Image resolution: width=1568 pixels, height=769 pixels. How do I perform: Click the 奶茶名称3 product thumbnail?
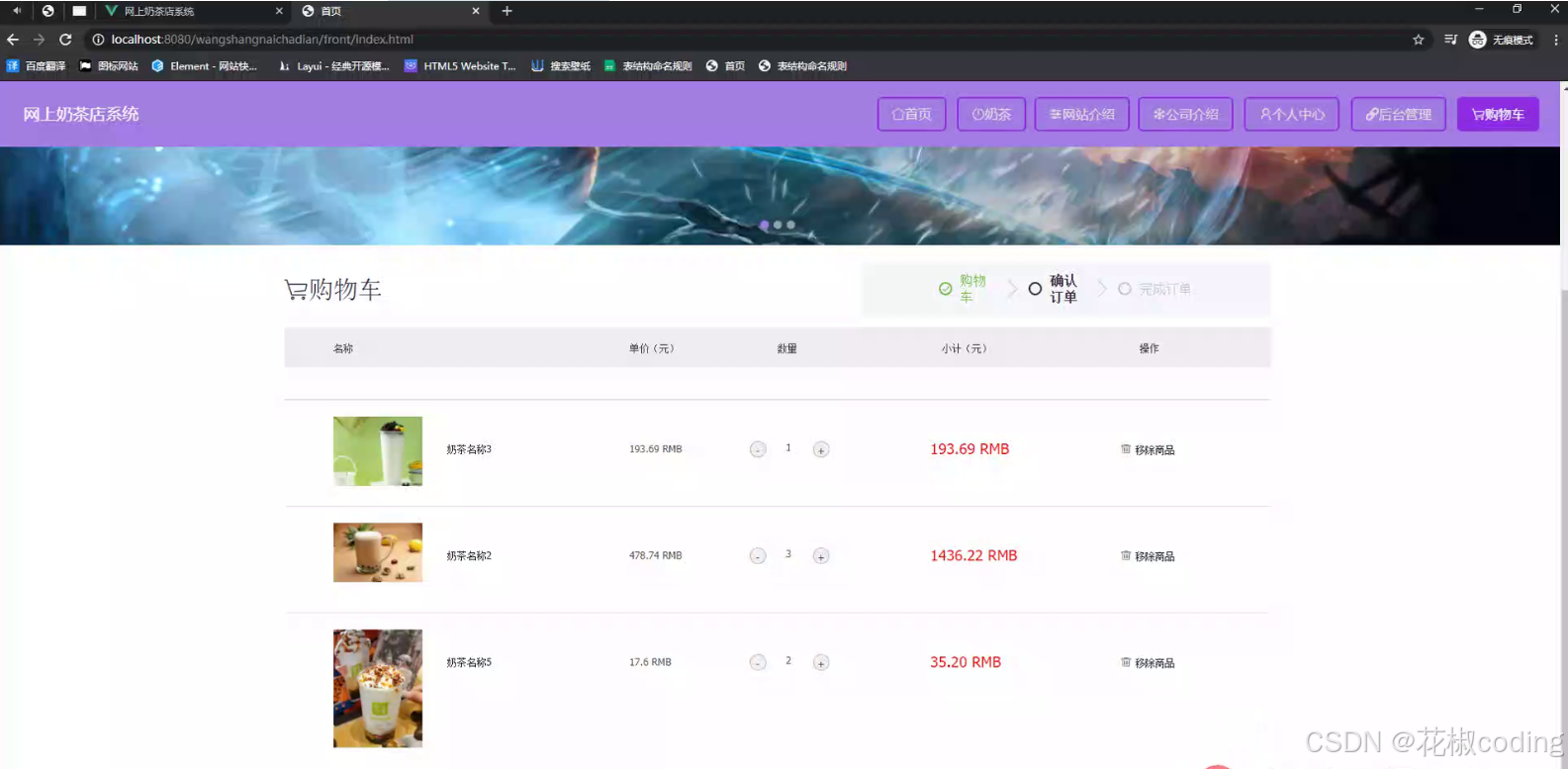(x=378, y=450)
